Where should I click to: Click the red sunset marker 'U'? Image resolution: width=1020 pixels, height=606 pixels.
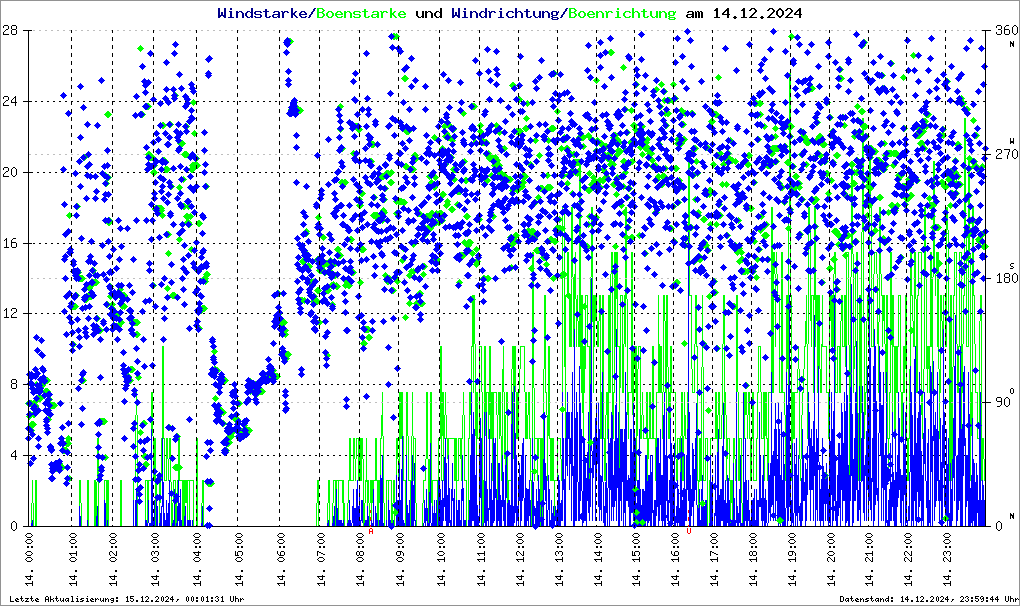[x=689, y=531]
